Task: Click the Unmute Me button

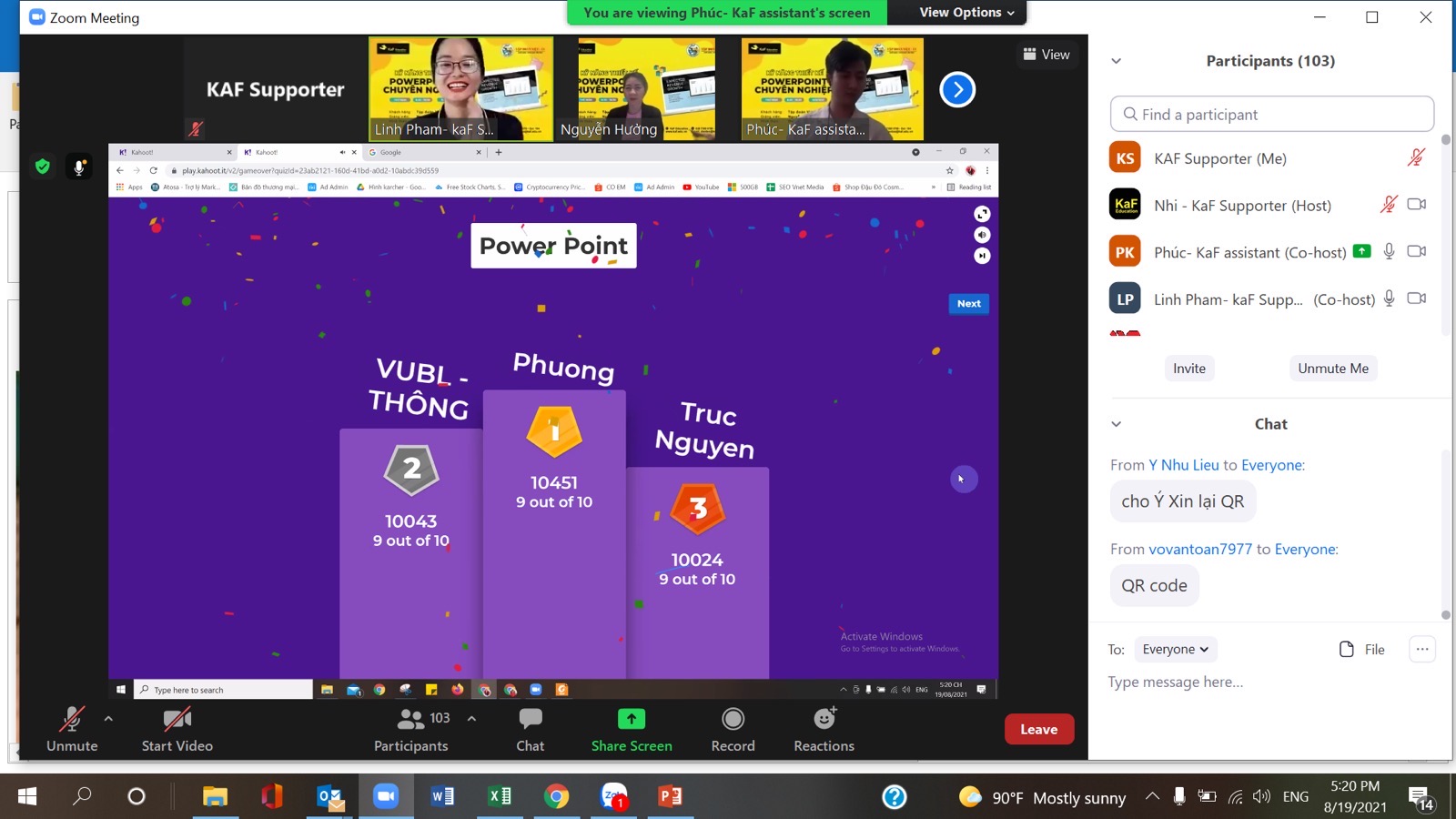Action: pyautogui.click(x=1333, y=368)
